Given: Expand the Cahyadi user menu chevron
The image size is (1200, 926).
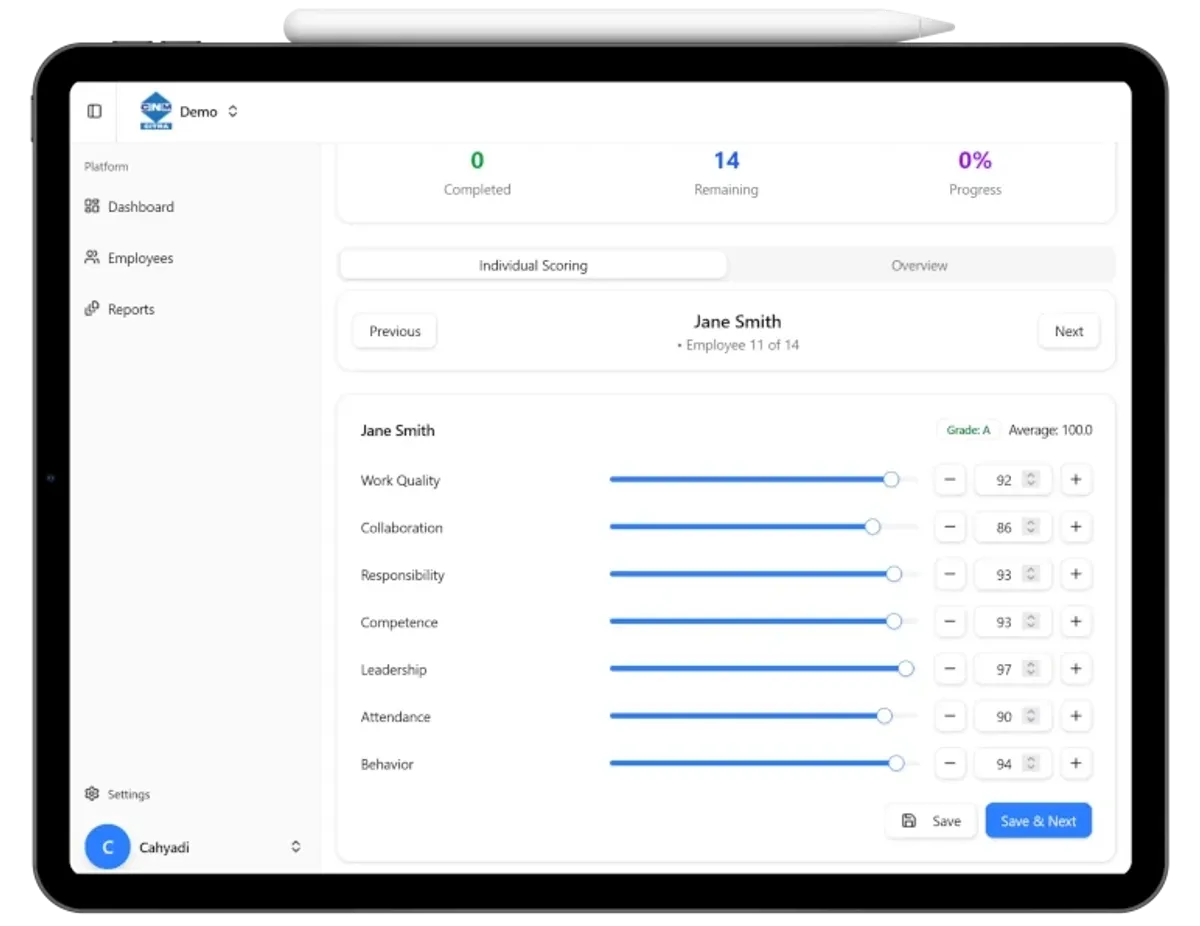Looking at the screenshot, I should point(296,847).
